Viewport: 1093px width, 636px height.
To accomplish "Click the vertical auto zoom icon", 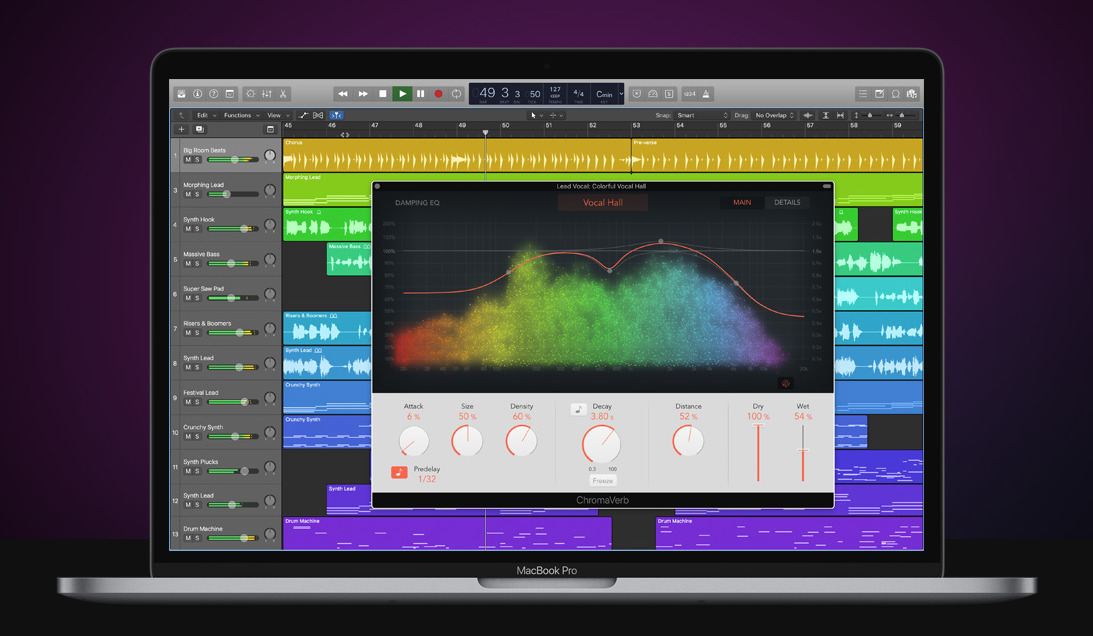I will 825,115.
